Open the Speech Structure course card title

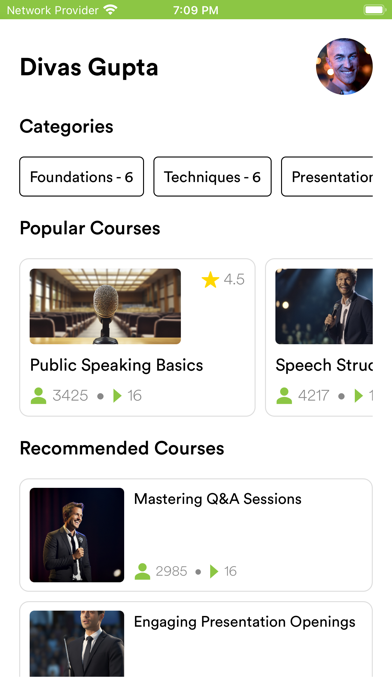pos(324,365)
